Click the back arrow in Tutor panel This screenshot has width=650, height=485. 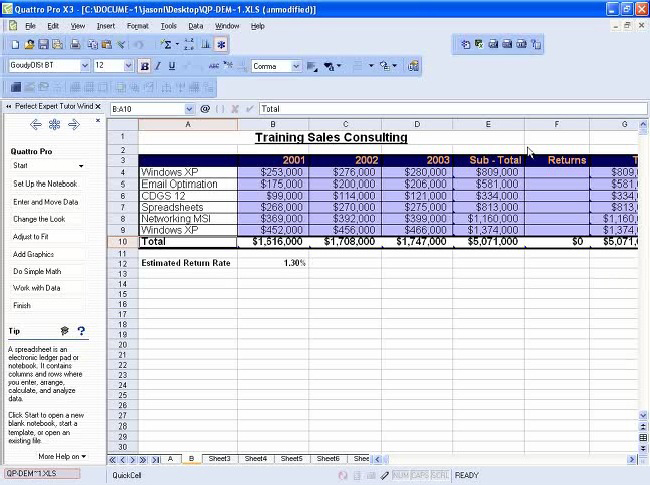[x=36, y=124]
